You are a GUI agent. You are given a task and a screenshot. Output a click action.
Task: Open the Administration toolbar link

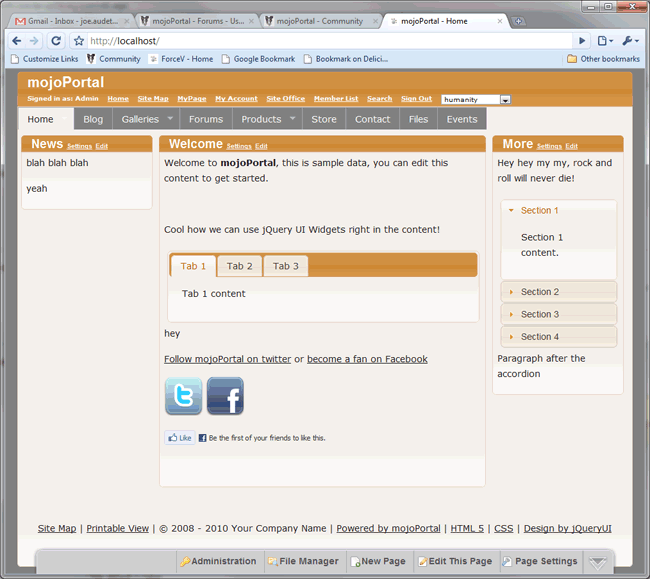point(219,562)
